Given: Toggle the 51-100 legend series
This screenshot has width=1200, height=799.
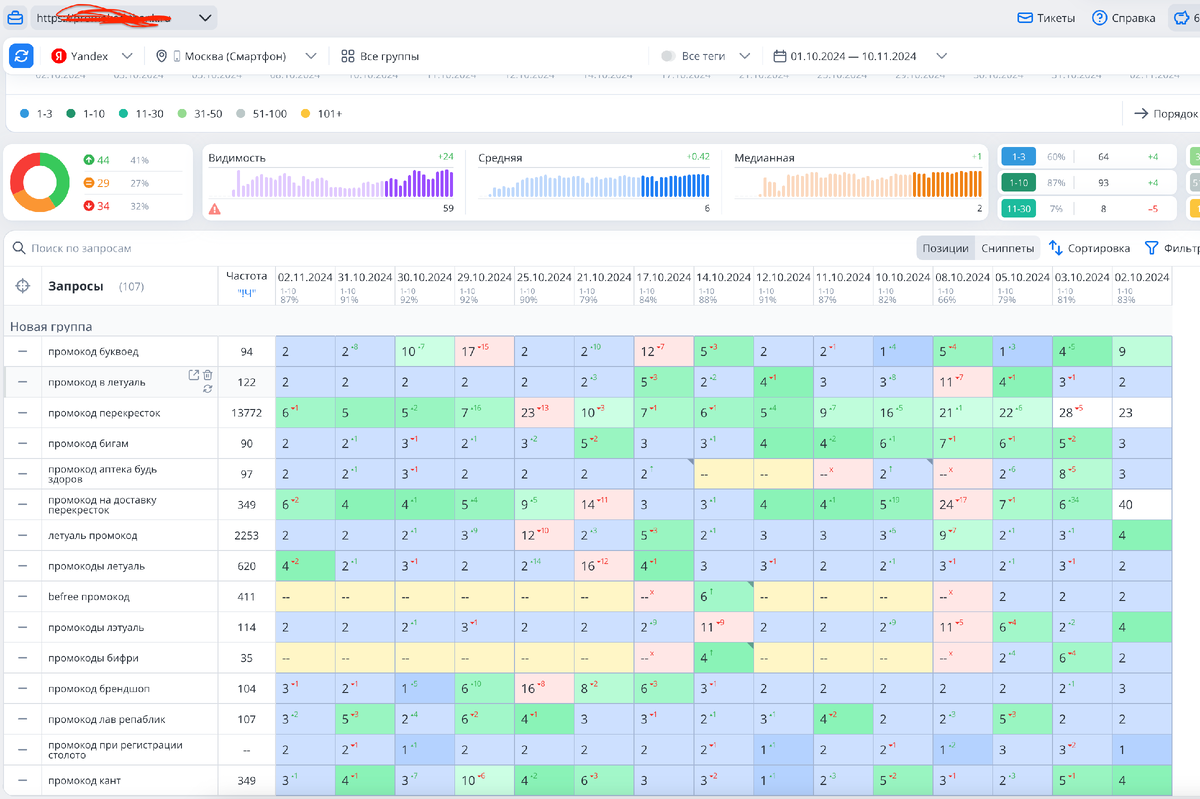Looking at the screenshot, I should [262, 114].
